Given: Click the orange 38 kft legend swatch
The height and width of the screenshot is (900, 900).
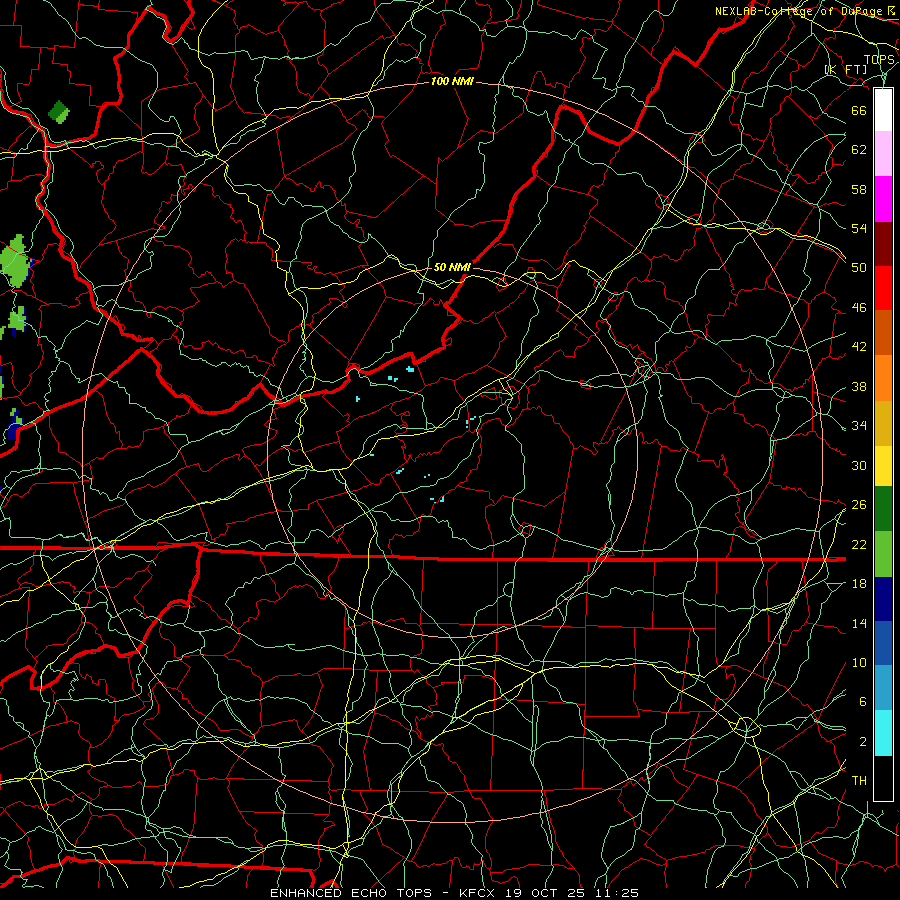Looking at the screenshot, I should (x=883, y=378).
